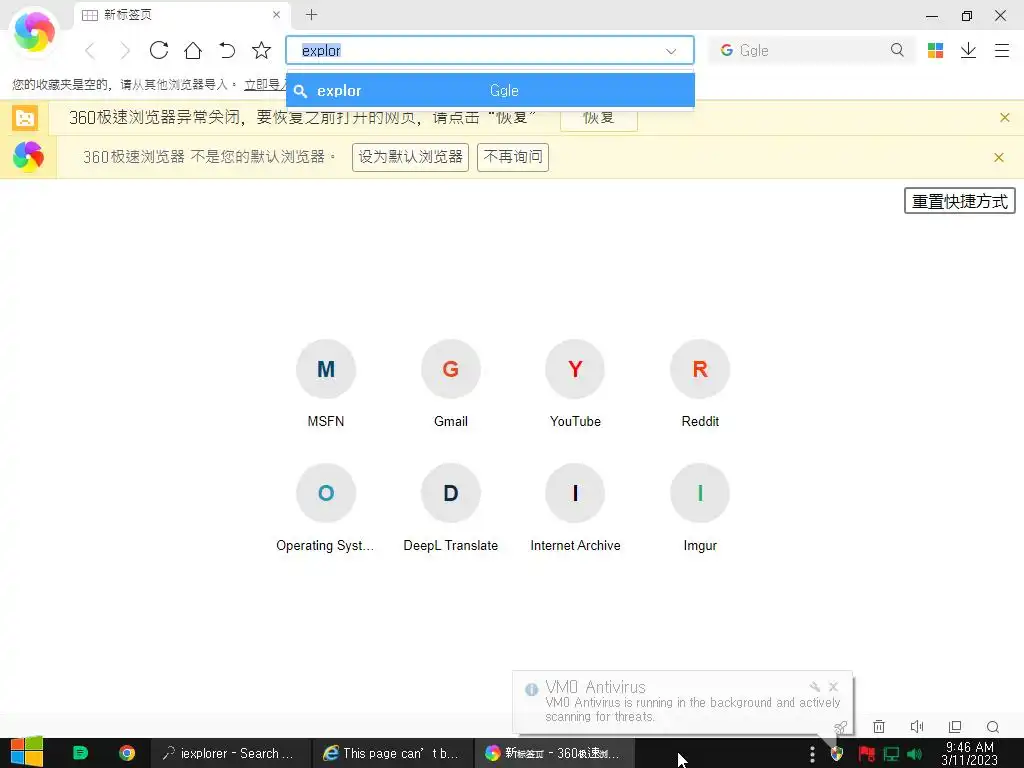Click the security shield tray icon

tap(837, 754)
